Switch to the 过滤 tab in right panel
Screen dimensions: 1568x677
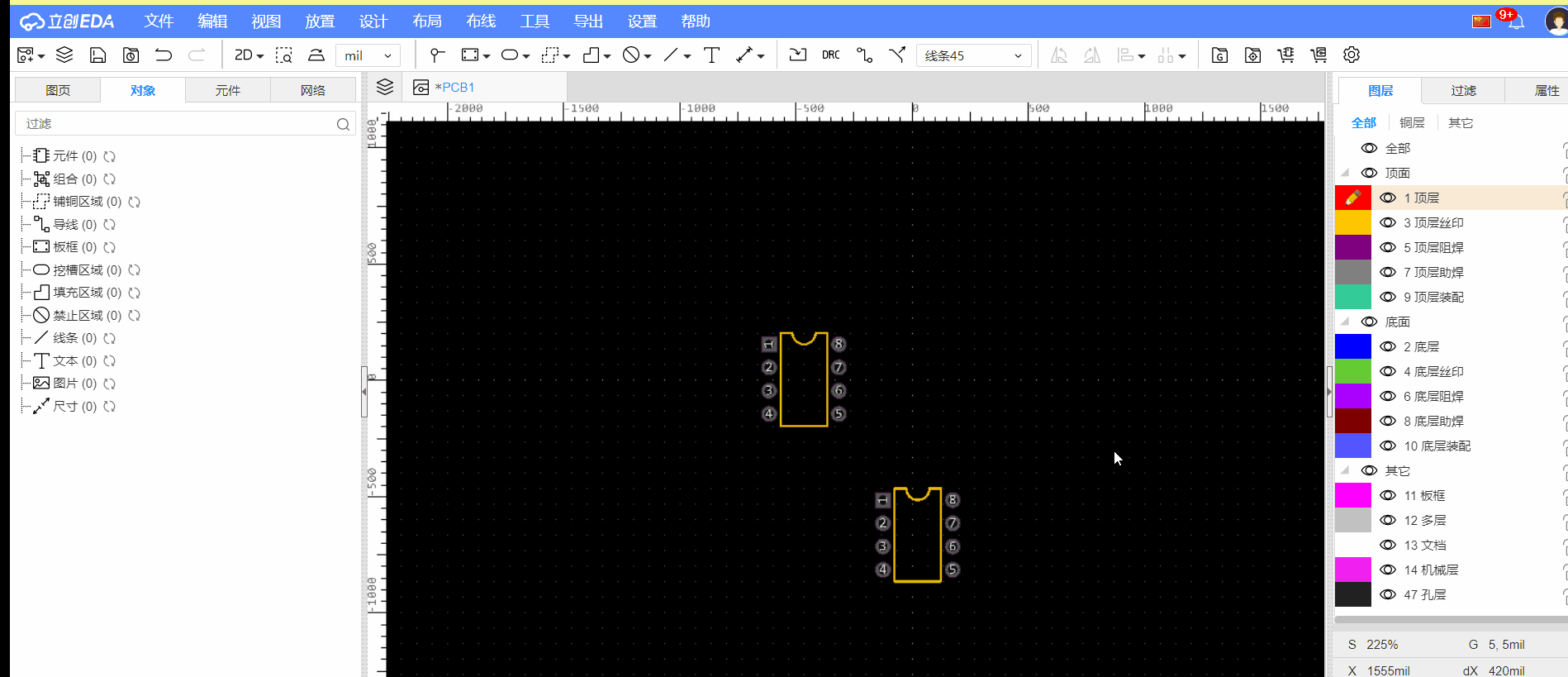(x=1463, y=90)
